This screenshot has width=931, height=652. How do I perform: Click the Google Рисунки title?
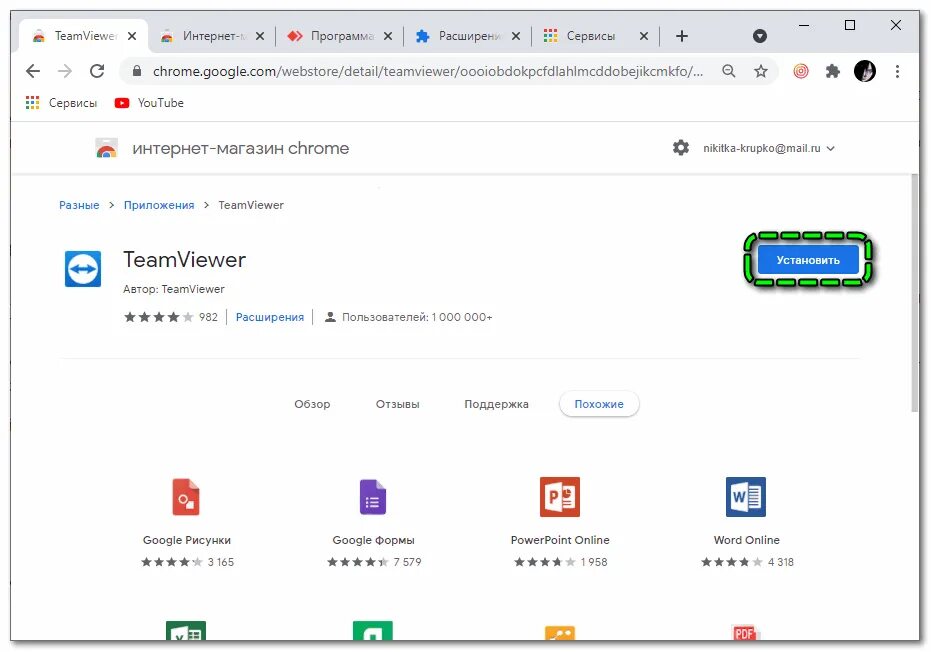coord(186,540)
